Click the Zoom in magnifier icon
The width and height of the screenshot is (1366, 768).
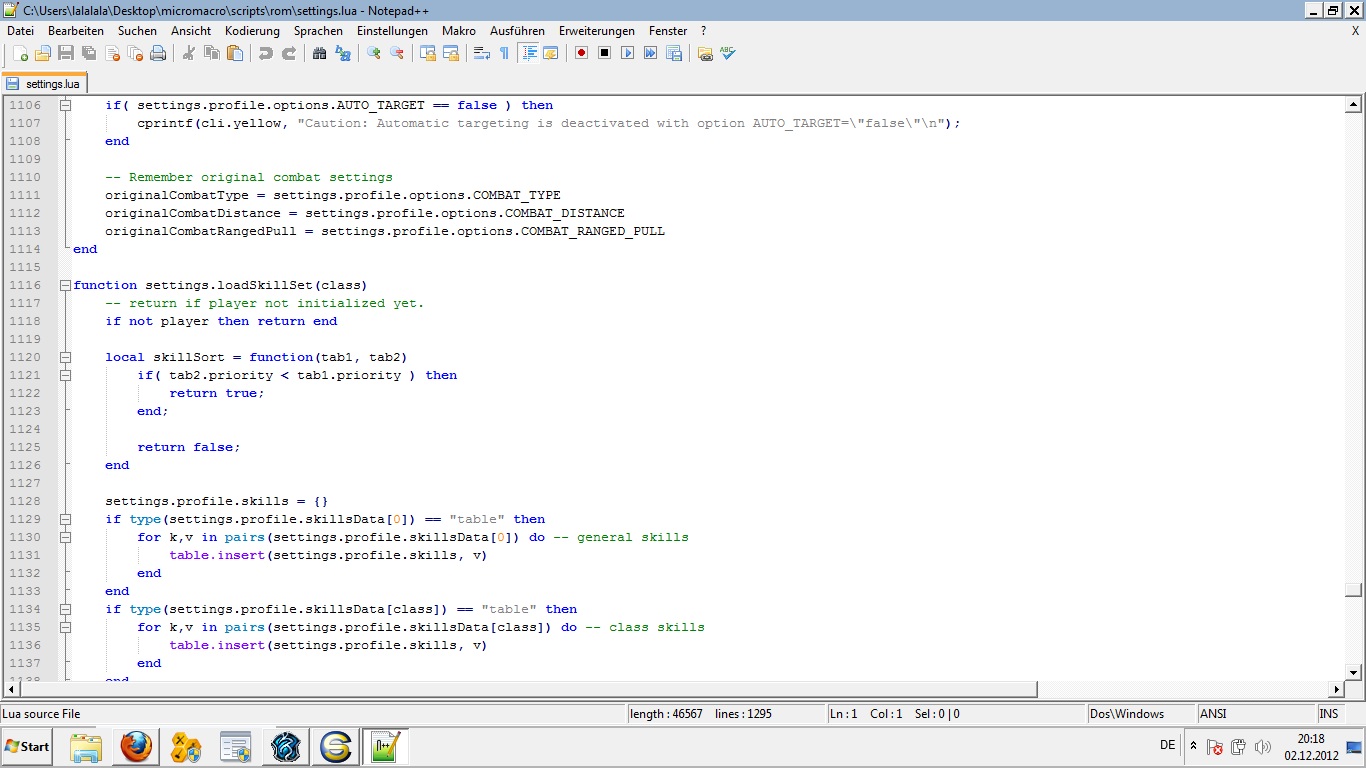click(374, 53)
